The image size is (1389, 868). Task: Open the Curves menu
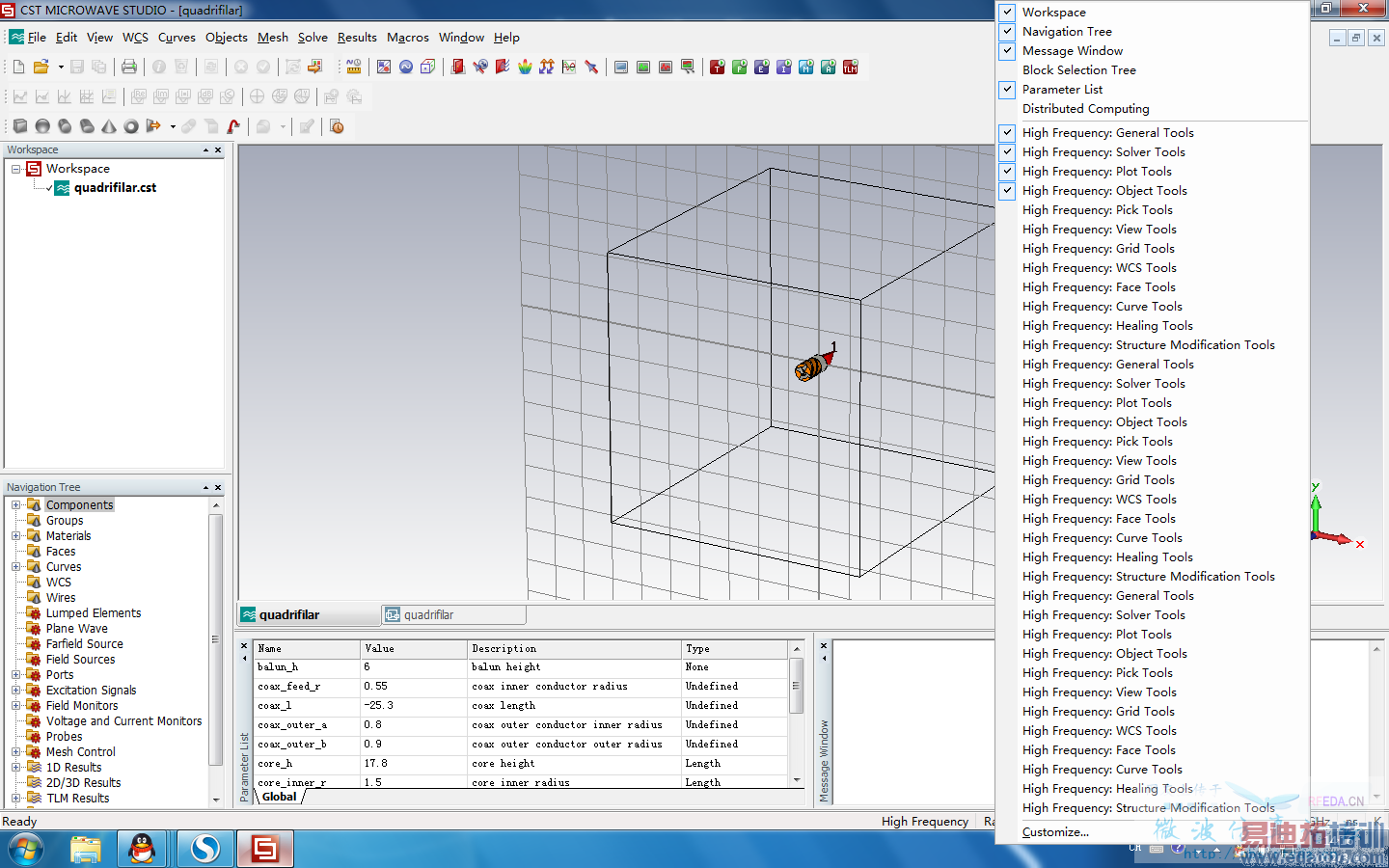pos(177,38)
